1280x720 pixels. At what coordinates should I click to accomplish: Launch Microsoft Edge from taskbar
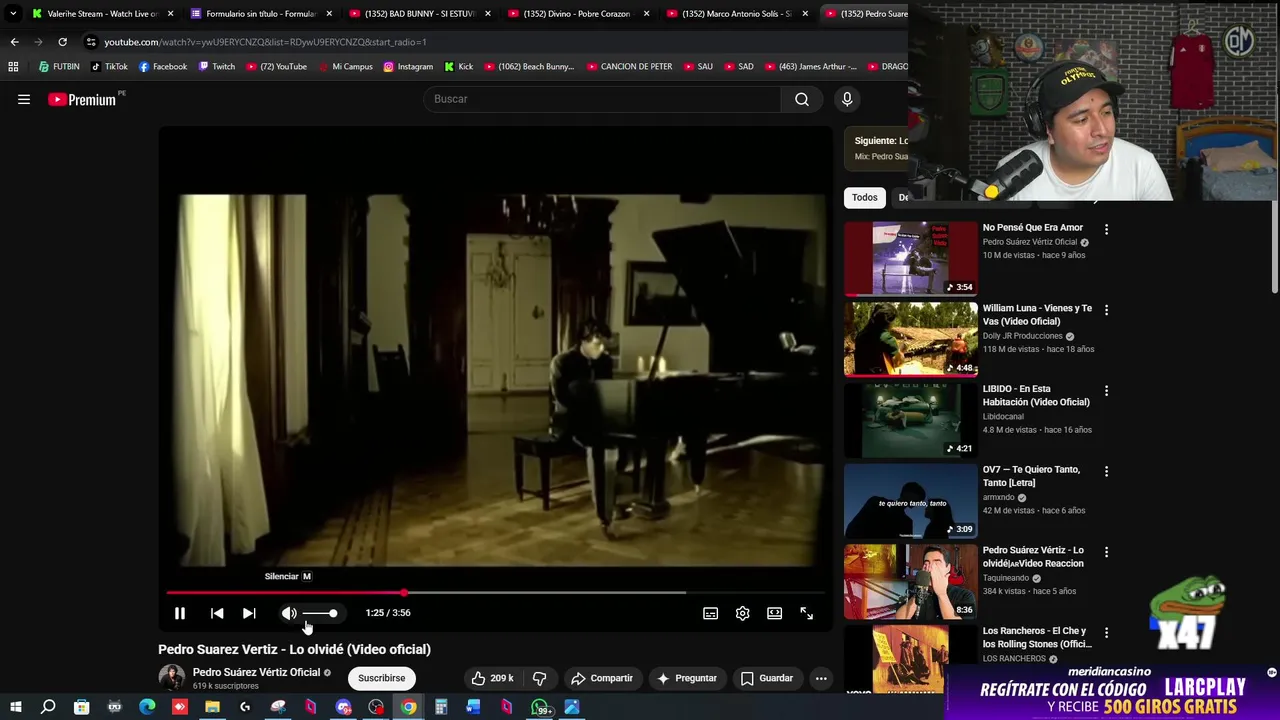pos(147,707)
